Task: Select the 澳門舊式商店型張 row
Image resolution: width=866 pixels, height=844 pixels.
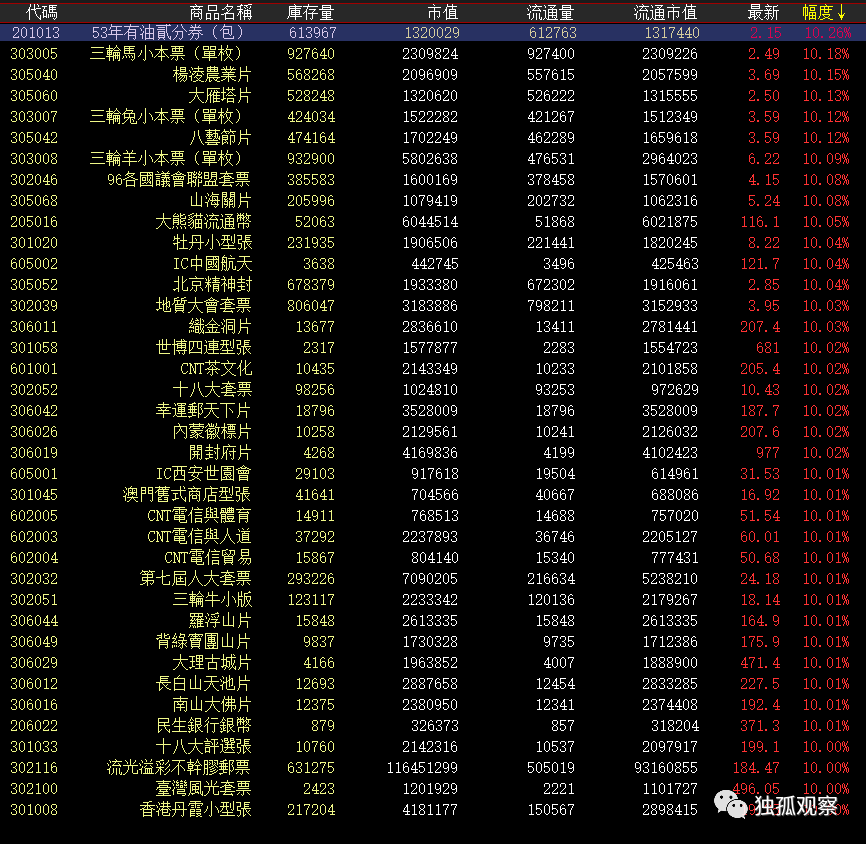Action: click(x=433, y=494)
